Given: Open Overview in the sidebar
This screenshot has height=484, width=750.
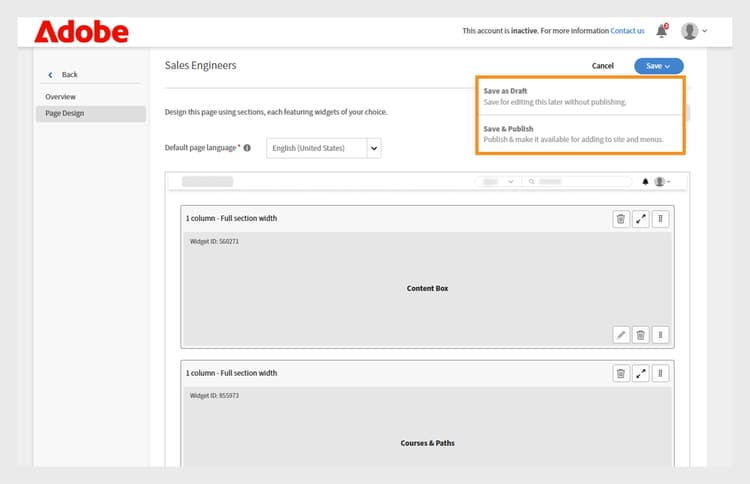Looking at the screenshot, I should 61,97.
